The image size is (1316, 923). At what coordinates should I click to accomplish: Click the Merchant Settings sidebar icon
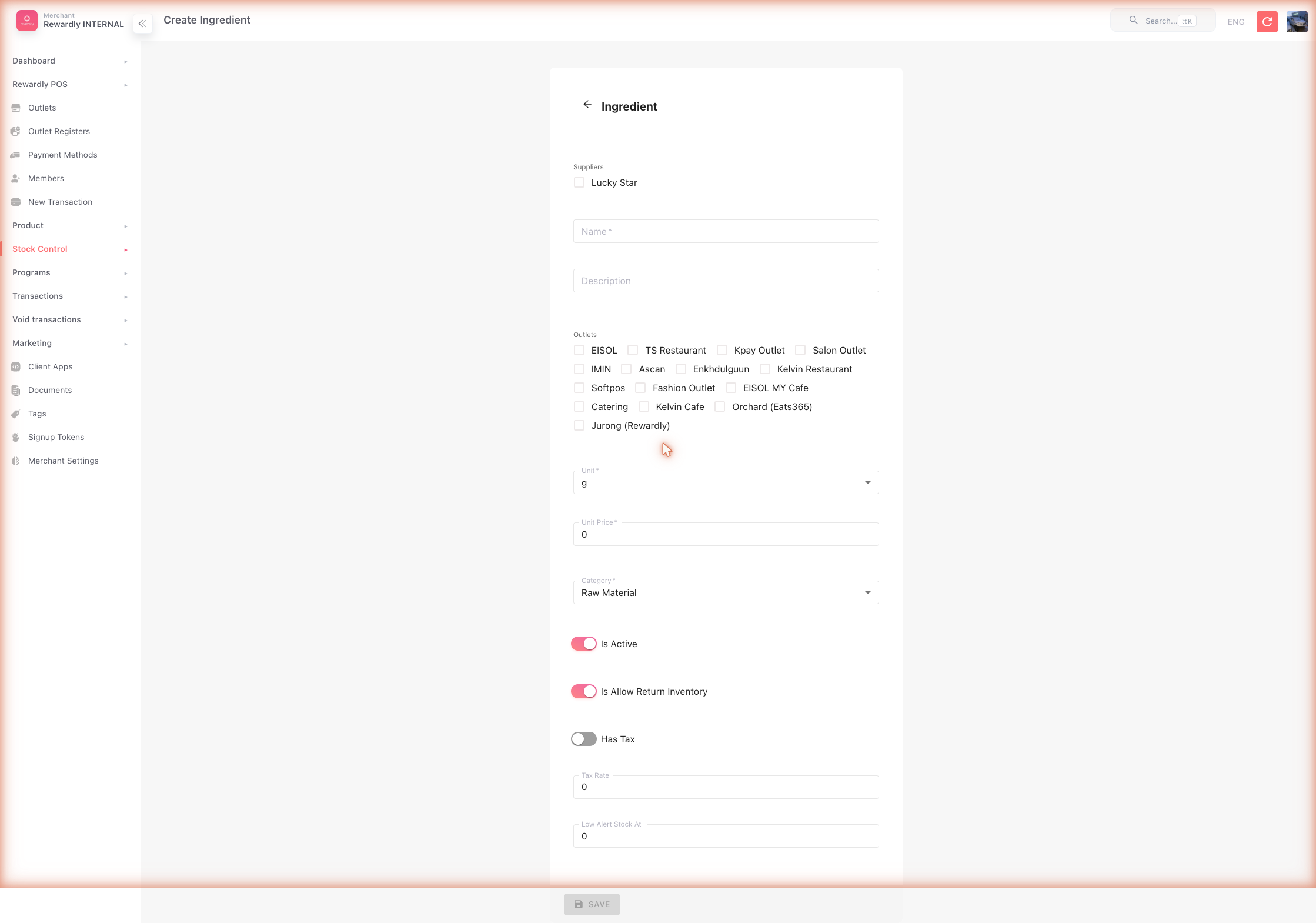point(16,461)
